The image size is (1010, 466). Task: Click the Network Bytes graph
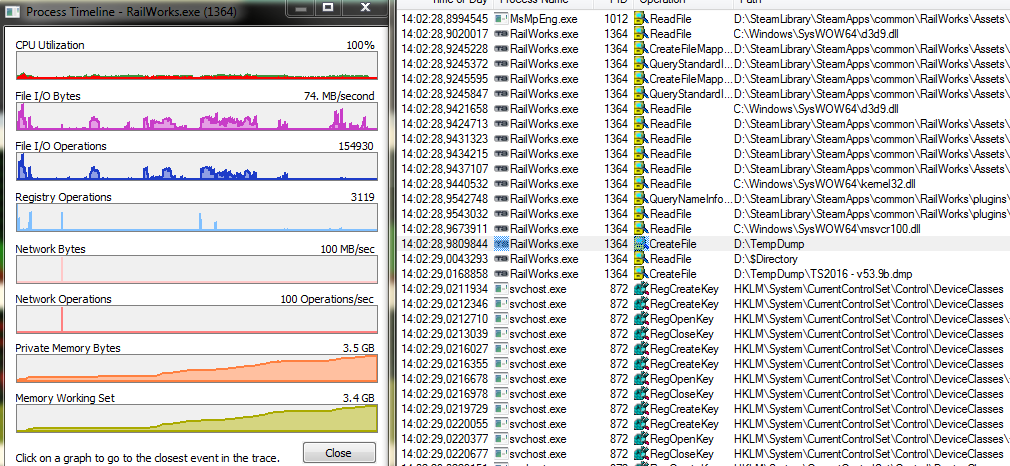pyautogui.click(x=196, y=269)
